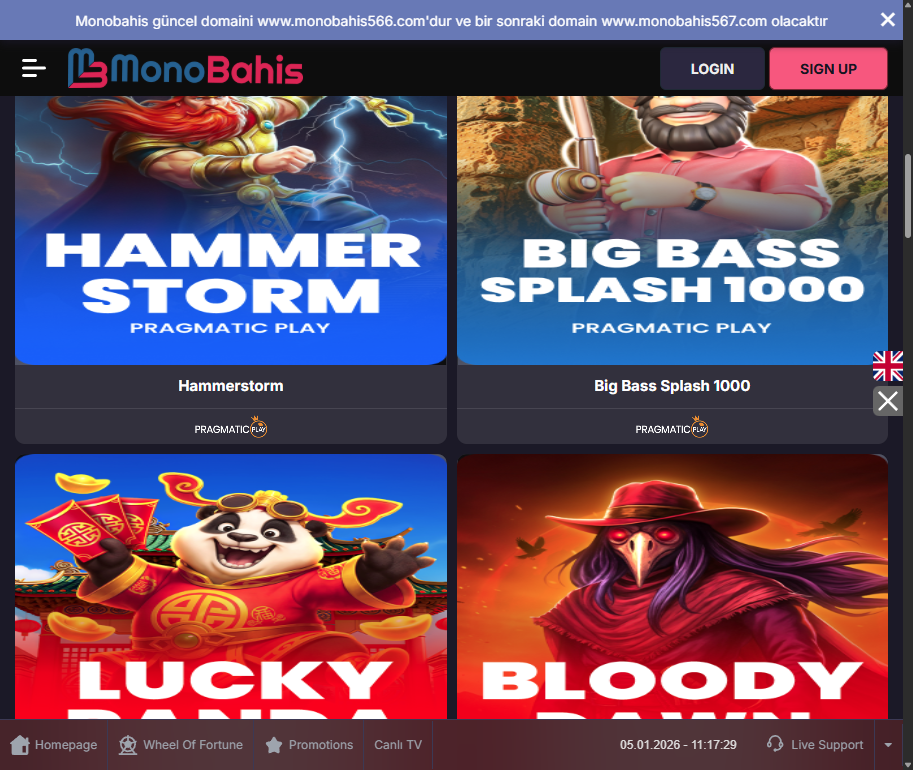
Task: Click the SIGN UP button
Action: (x=828, y=69)
